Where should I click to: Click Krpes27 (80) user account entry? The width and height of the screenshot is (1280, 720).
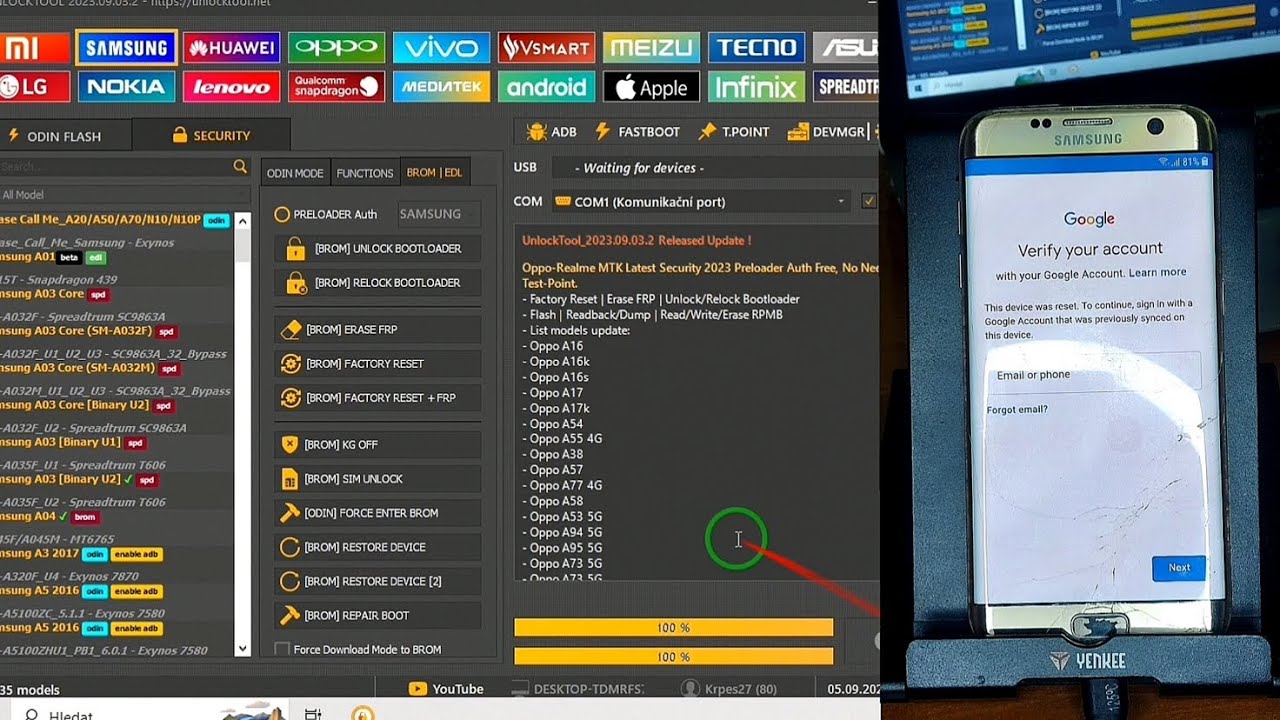tap(729, 689)
